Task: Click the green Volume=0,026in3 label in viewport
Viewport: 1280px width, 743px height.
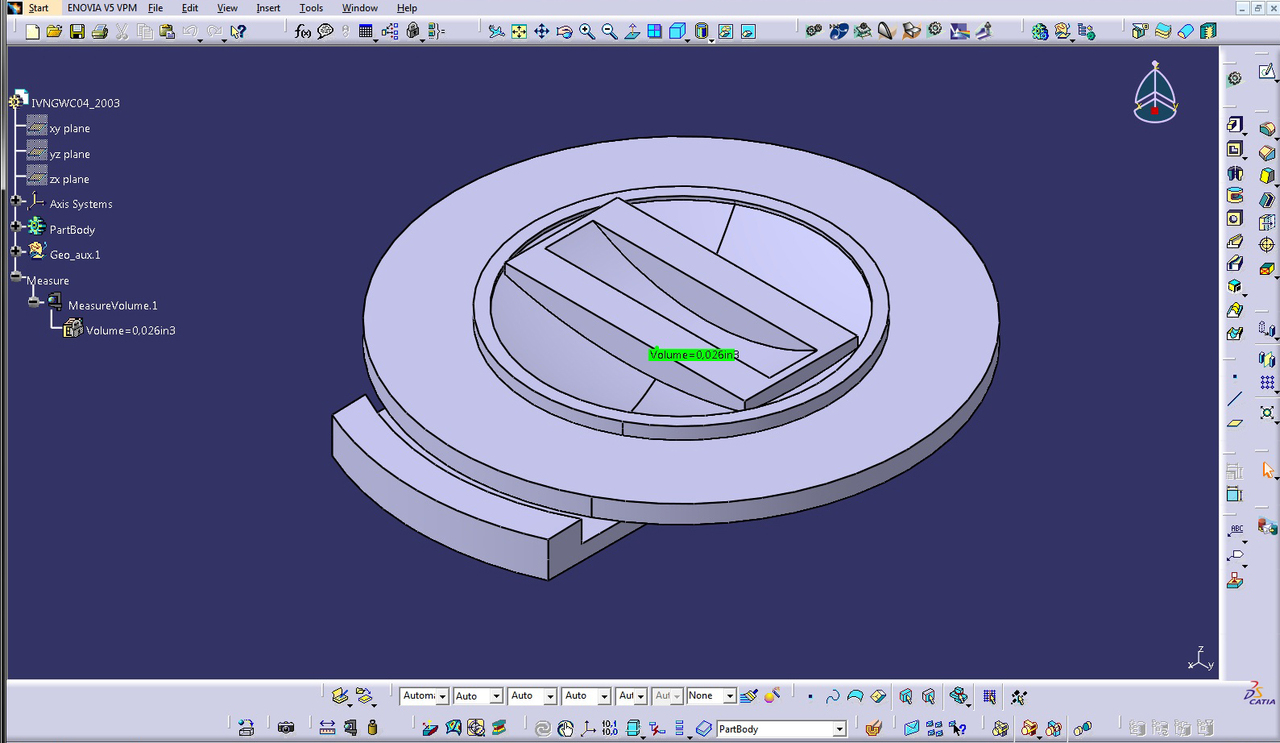Action: (693, 355)
